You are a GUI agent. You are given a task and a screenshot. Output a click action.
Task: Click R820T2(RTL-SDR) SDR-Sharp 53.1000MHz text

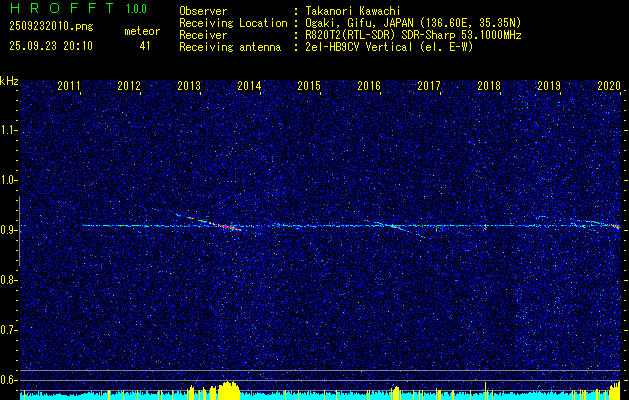pyautogui.click(x=413, y=35)
